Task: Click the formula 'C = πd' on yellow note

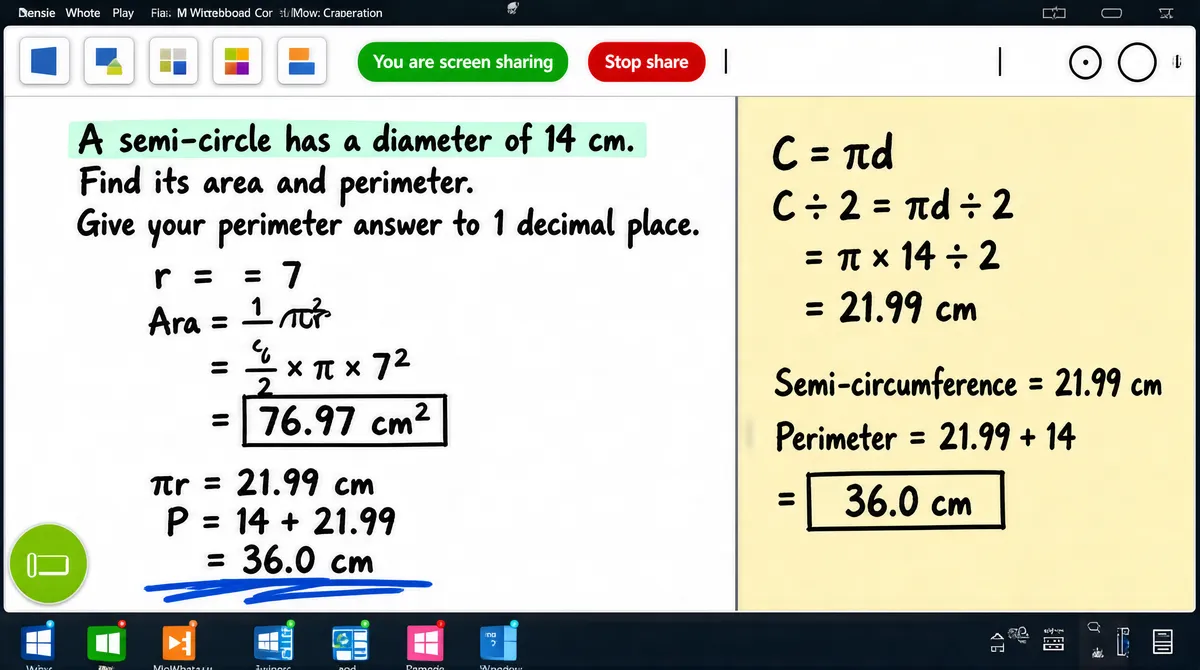Action: point(833,155)
